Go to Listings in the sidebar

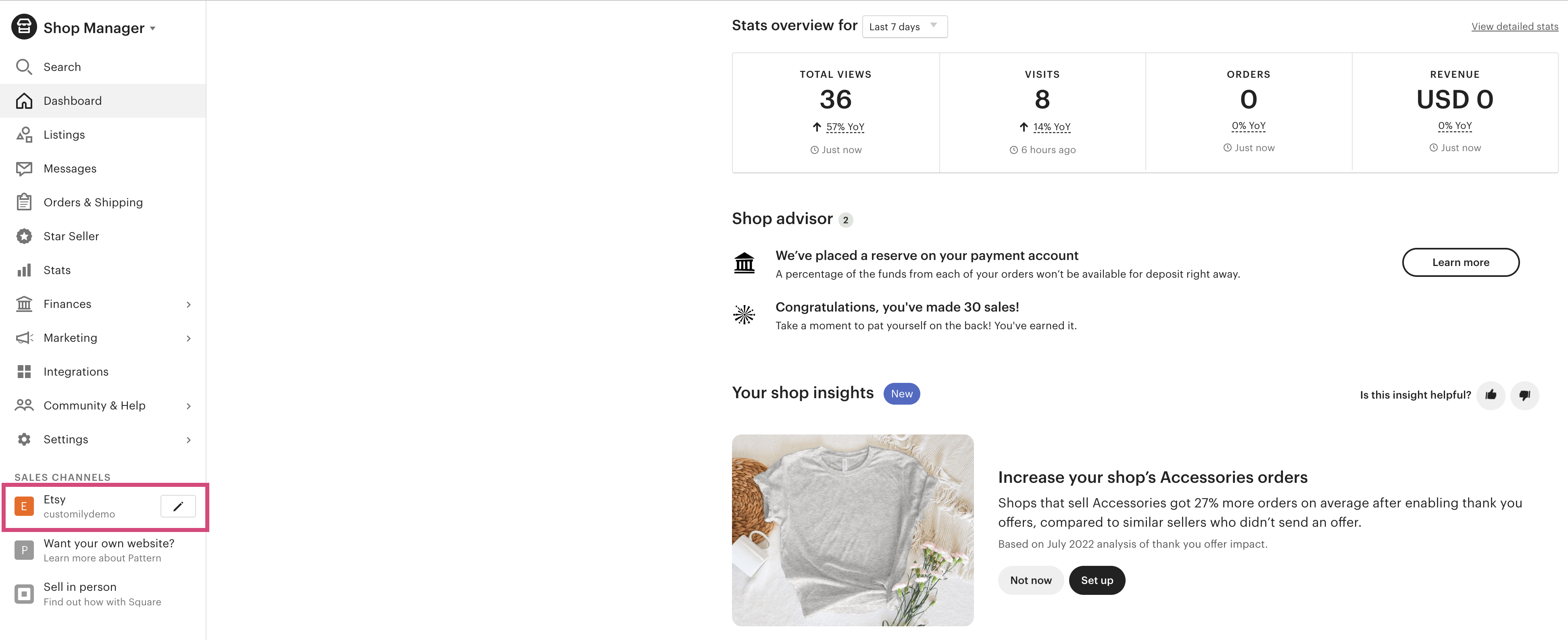tap(64, 135)
